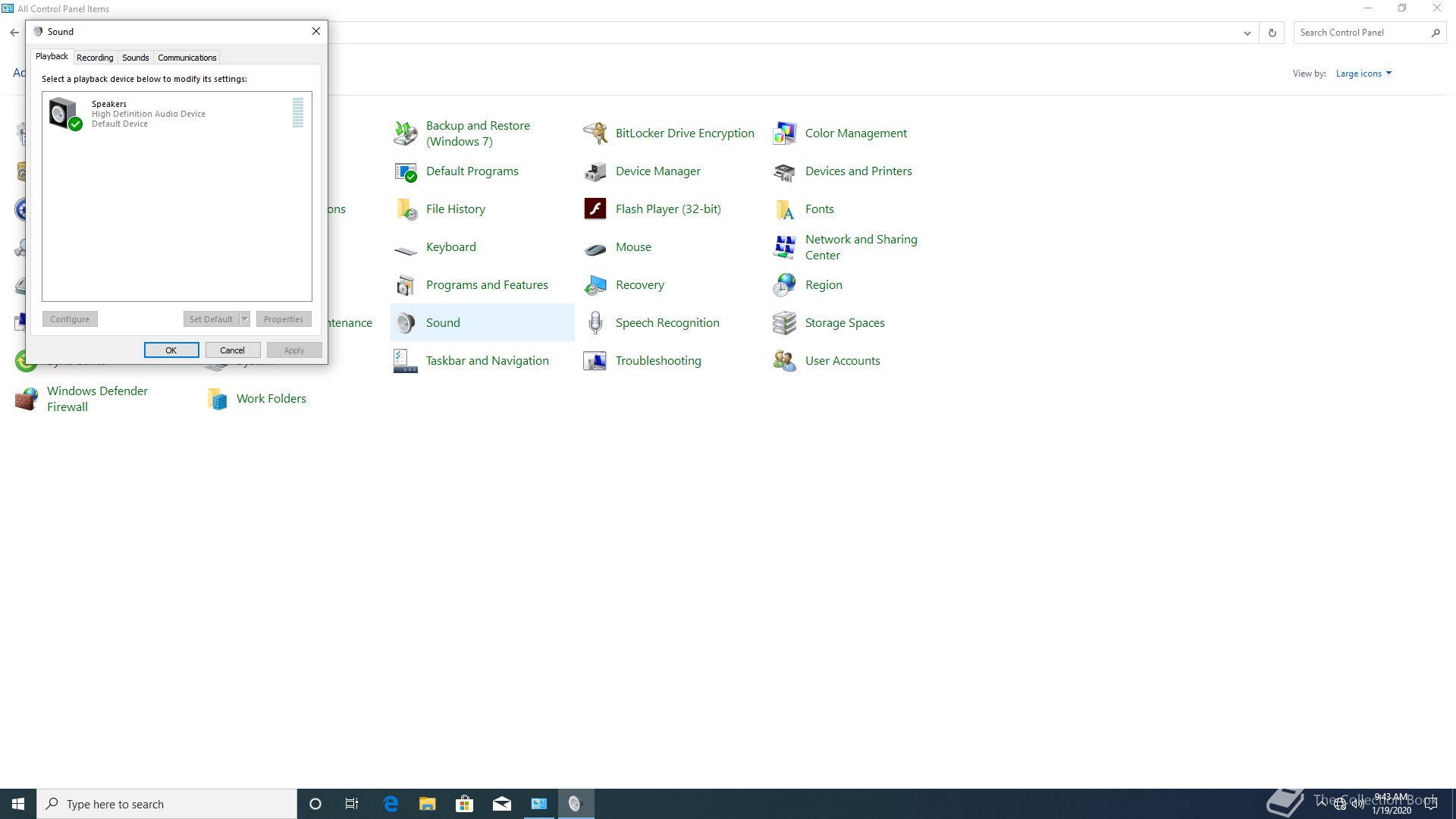Open Color Management icon
Viewport: 1456px width, 819px height.
click(x=785, y=133)
